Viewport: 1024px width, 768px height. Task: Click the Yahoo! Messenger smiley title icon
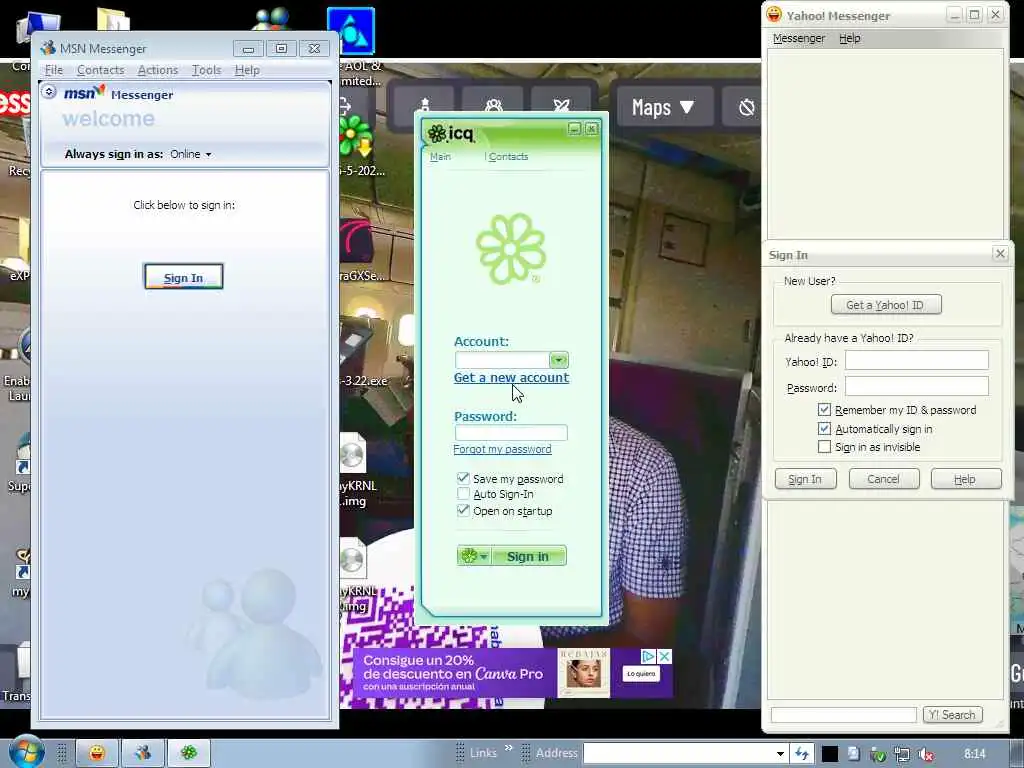click(x=774, y=14)
